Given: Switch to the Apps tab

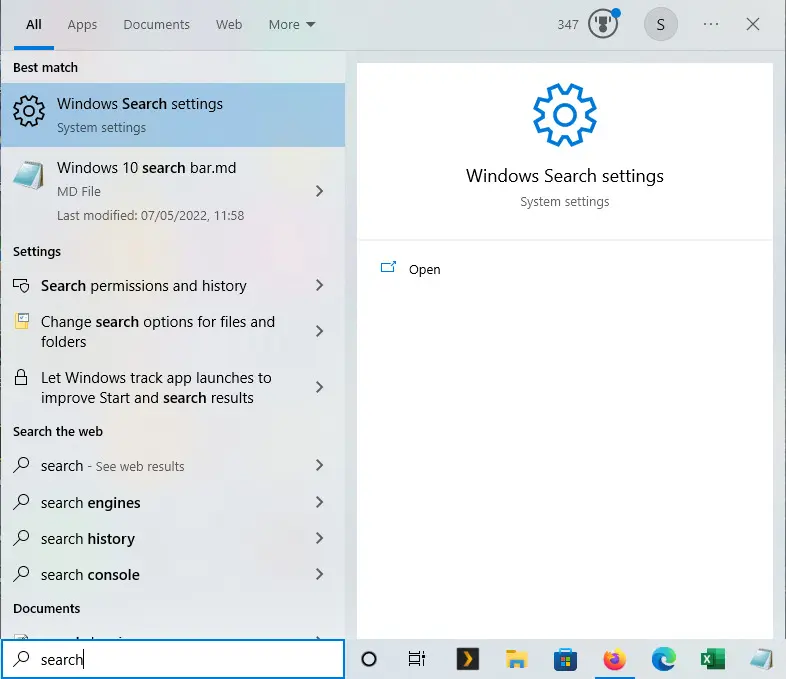Looking at the screenshot, I should pyautogui.click(x=82, y=25).
